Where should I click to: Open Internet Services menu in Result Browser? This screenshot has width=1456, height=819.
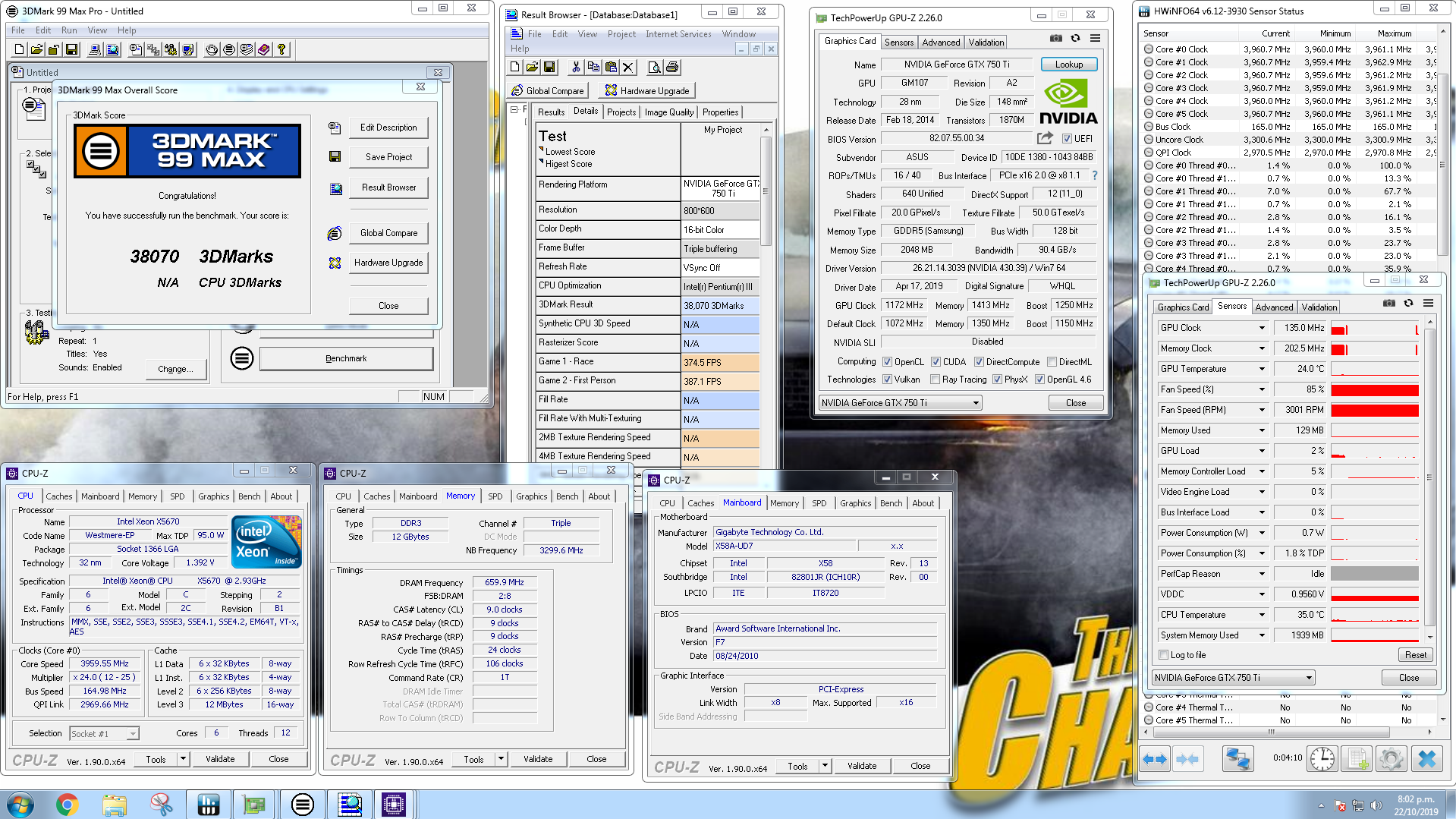[678, 34]
